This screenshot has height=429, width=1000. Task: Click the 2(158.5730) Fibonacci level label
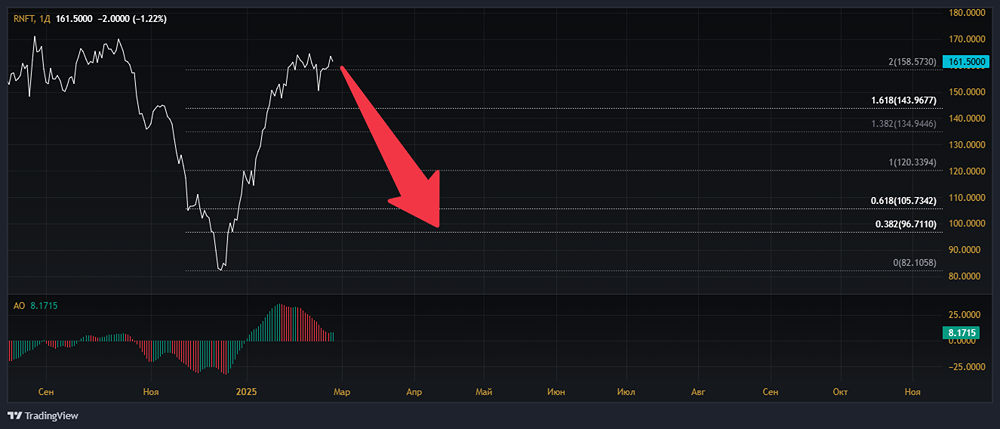[x=912, y=62]
